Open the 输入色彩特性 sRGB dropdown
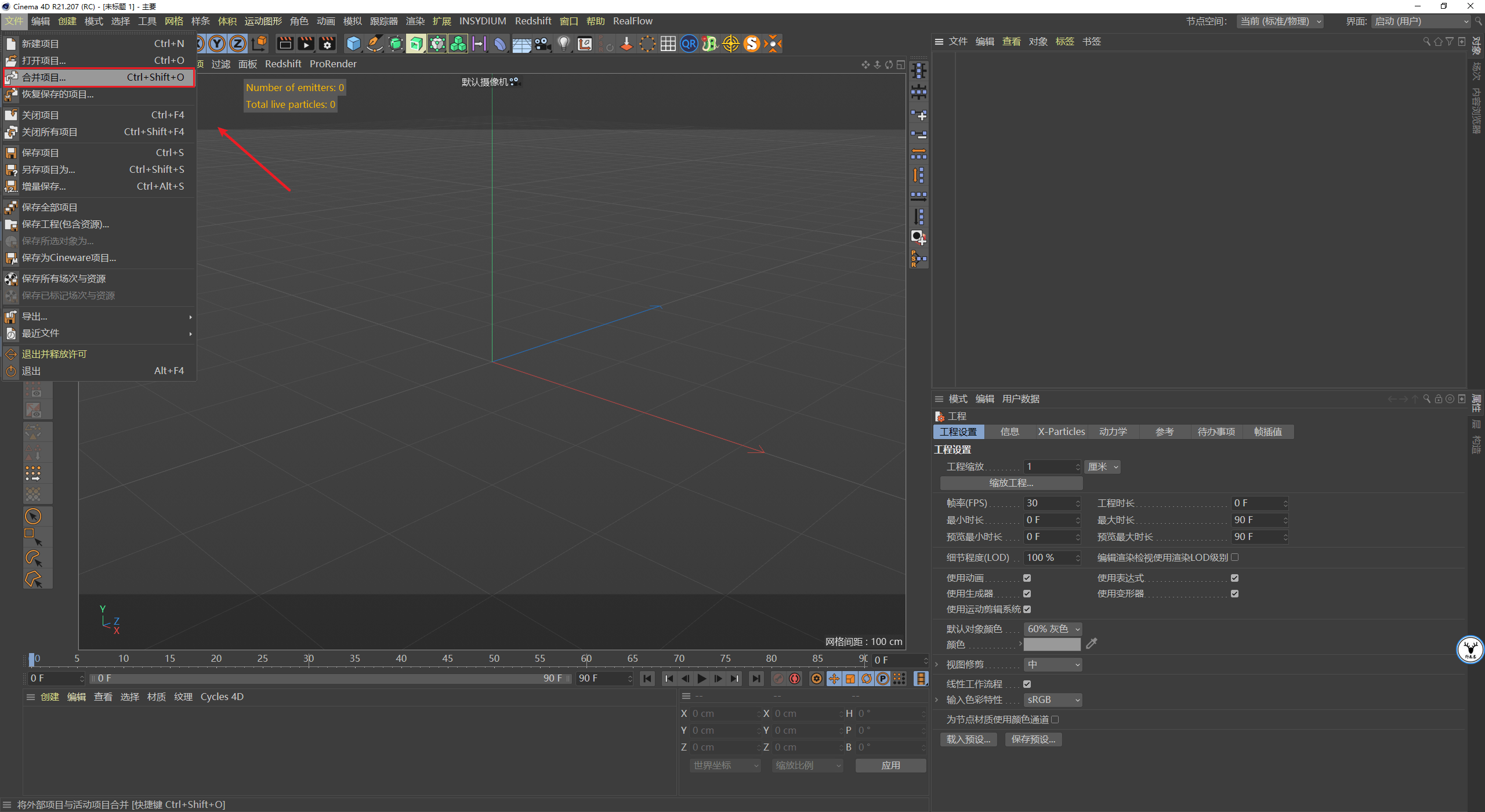The width and height of the screenshot is (1485, 812). [x=1052, y=699]
